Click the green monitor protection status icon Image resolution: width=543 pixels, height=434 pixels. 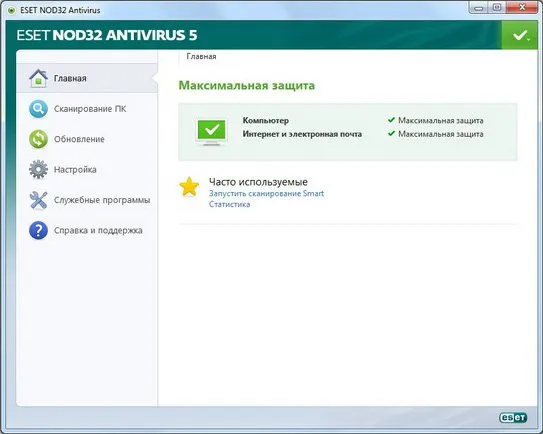click(211, 132)
